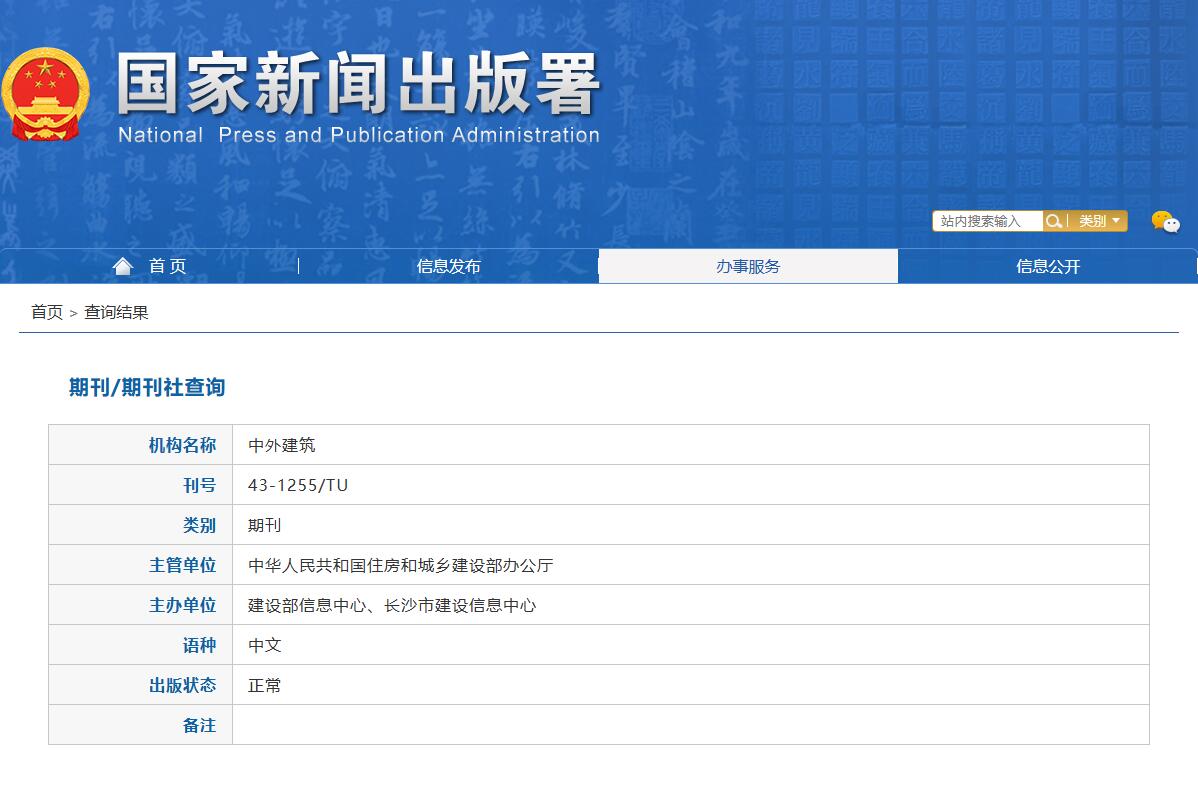The height and width of the screenshot is (805, 1198).
Task: Click the national emblem logo
Action: point(46,95)
